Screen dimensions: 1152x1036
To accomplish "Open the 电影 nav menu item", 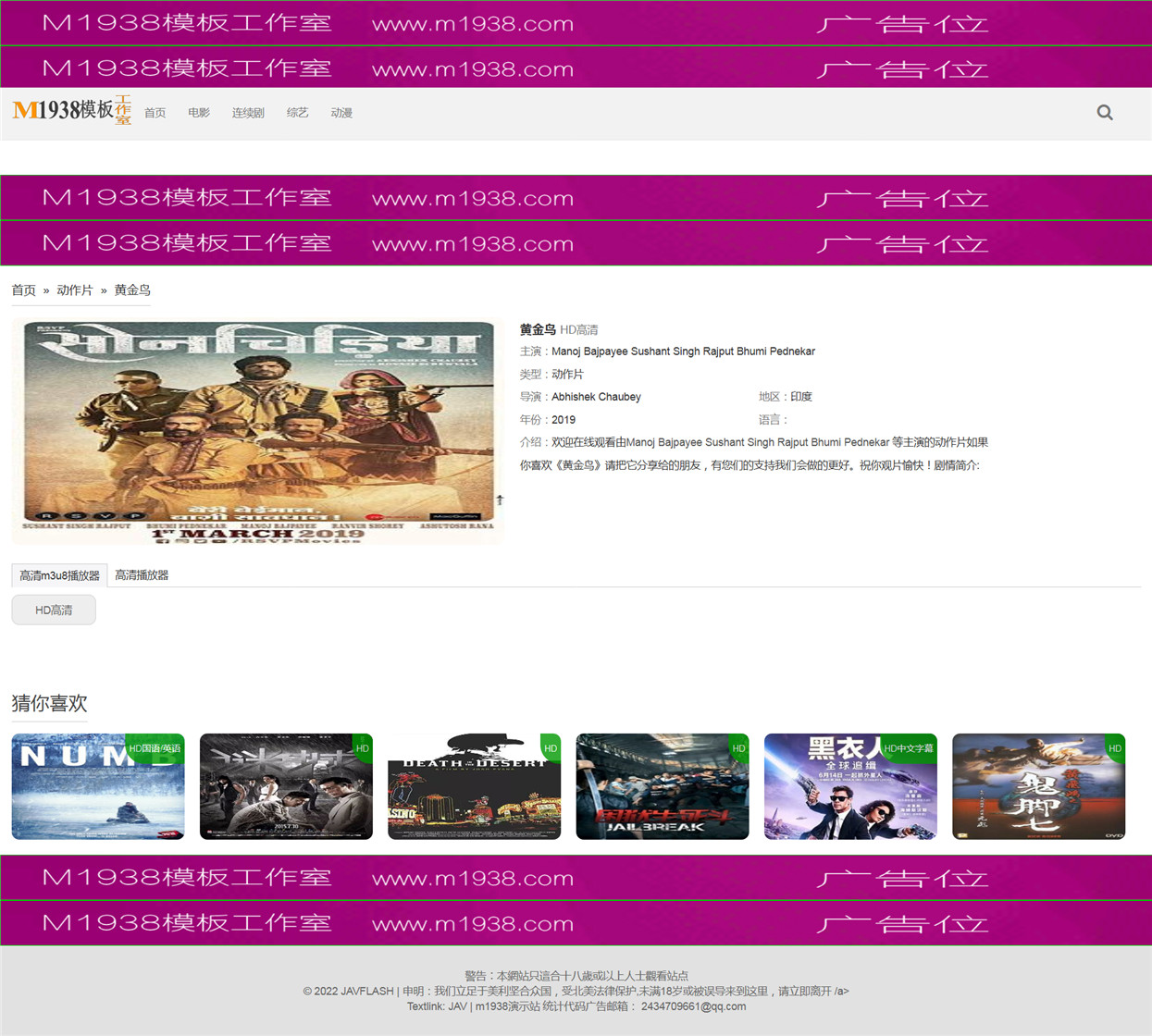I will [199, 113].
